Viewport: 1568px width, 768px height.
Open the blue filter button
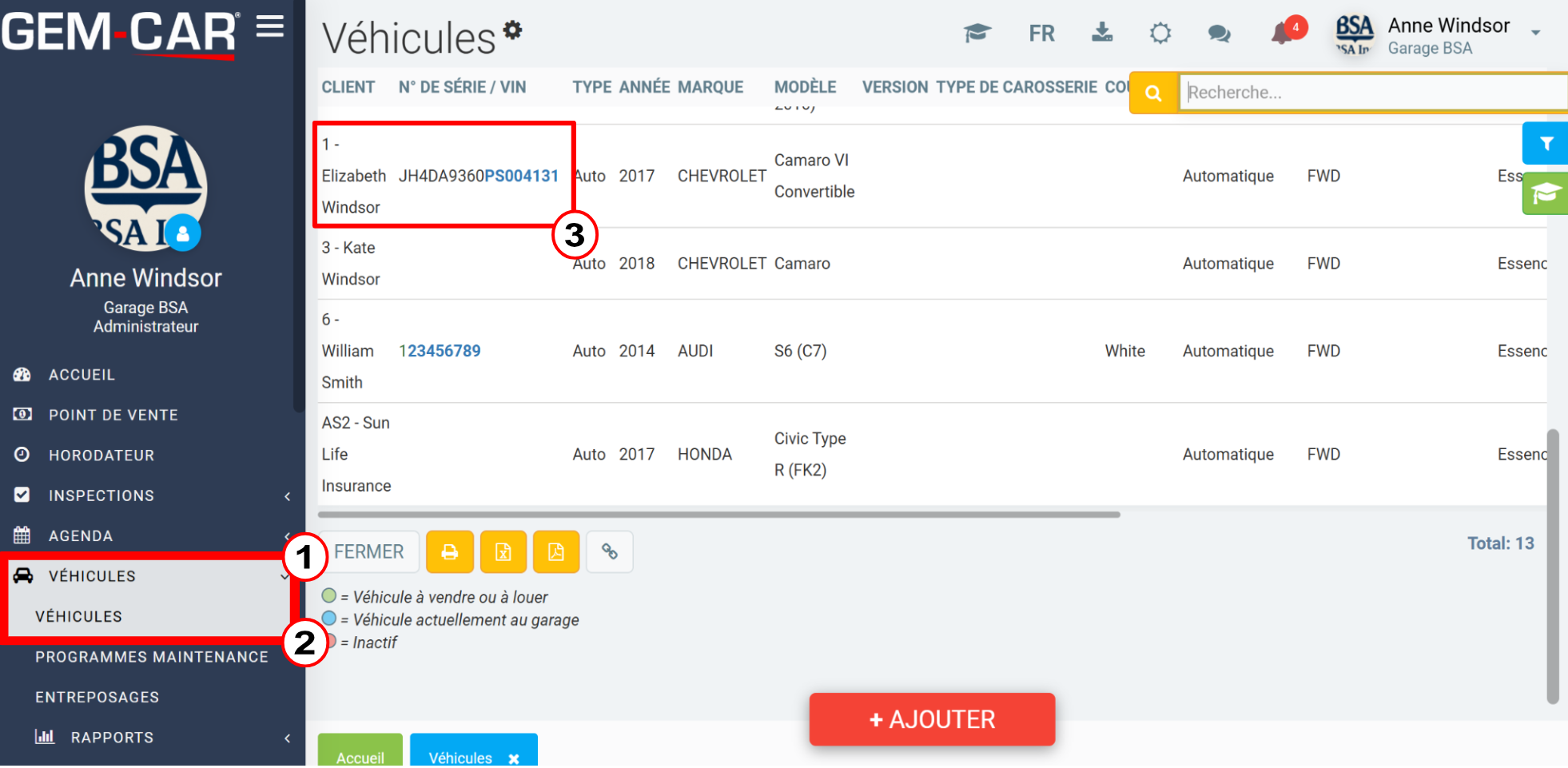tap(1546, 144)
